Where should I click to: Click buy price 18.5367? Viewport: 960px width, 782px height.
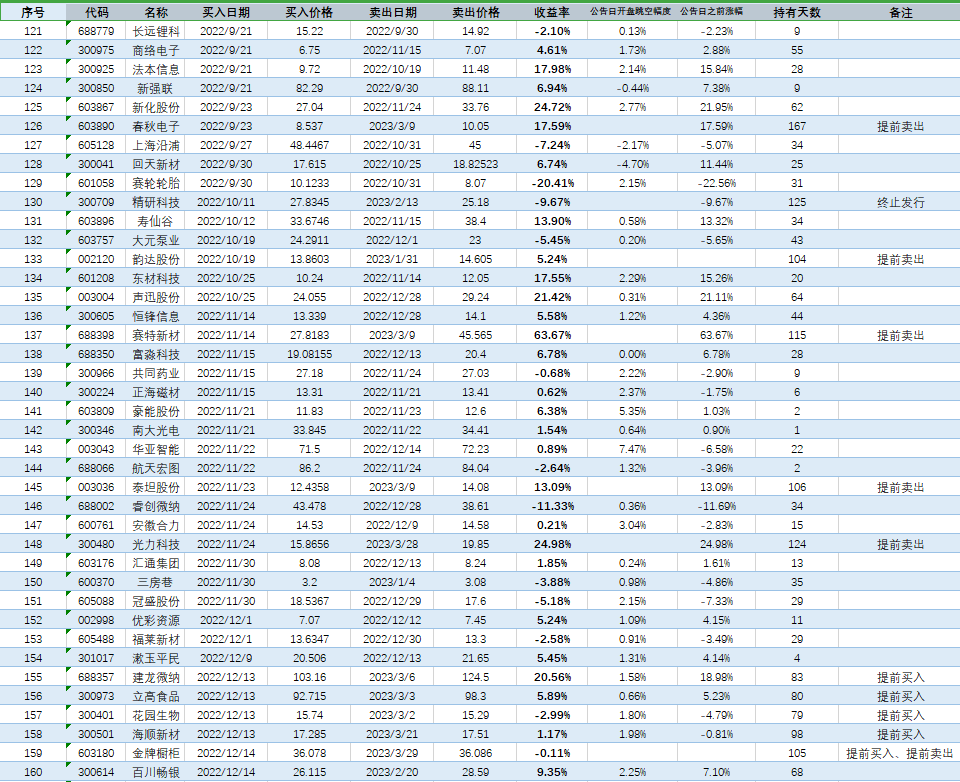point(309,601)
